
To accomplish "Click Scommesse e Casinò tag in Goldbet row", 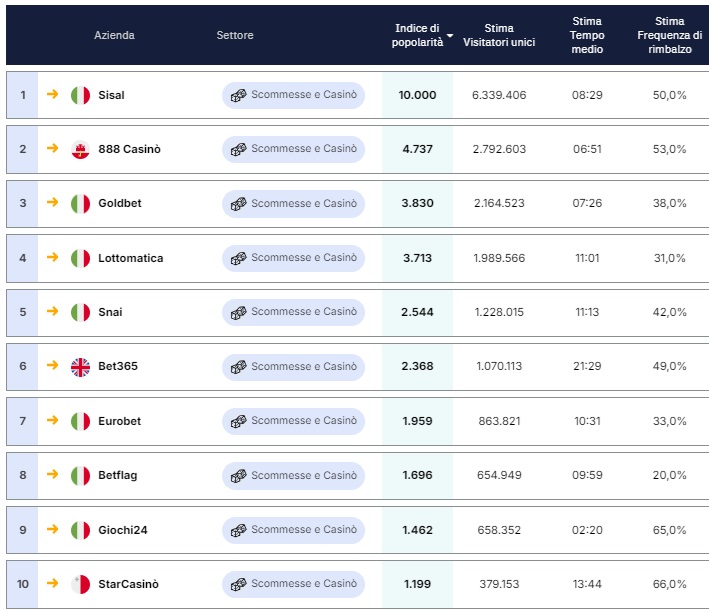I will click(x=293, y=204).
